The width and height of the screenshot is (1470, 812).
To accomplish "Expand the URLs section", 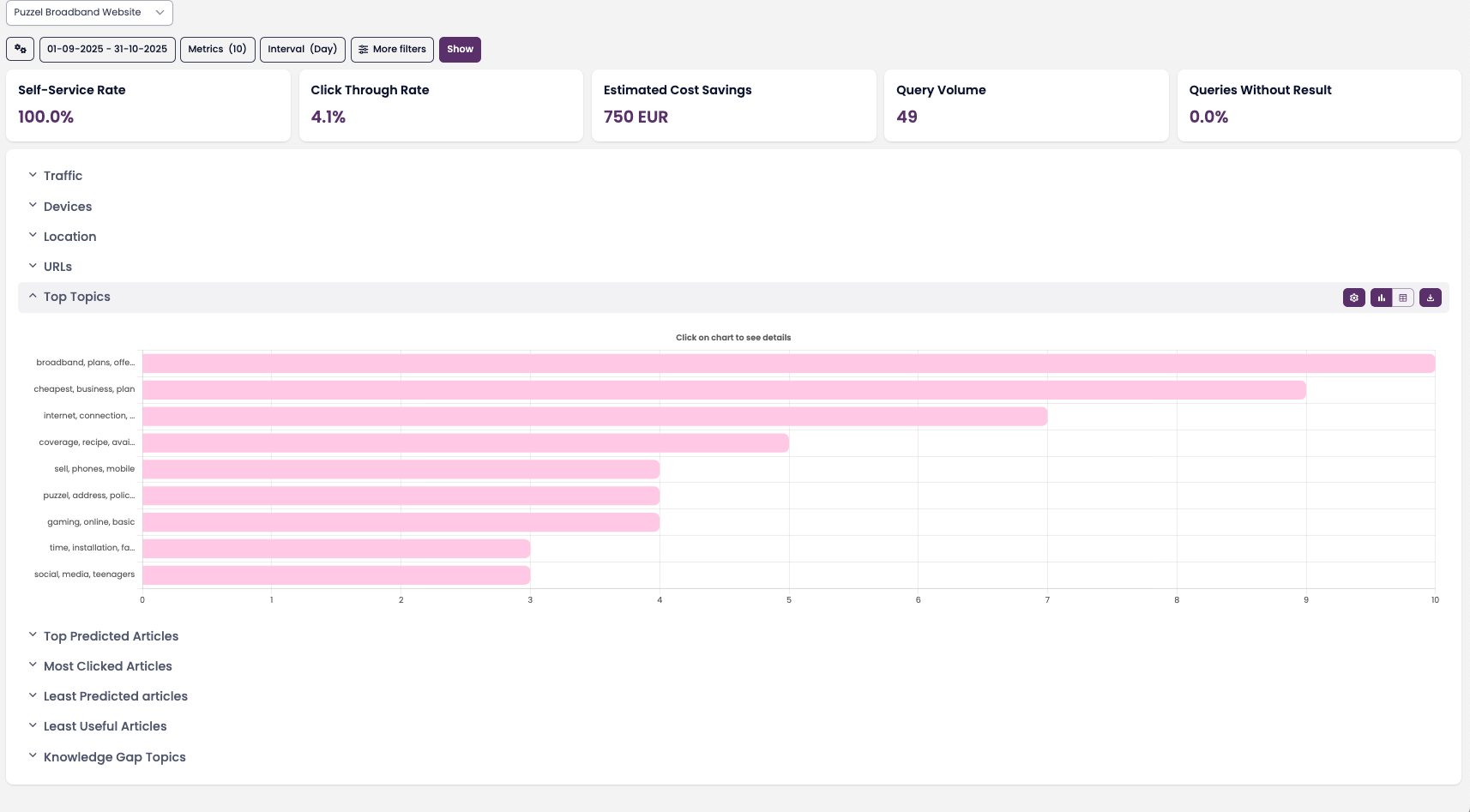I will pos(57,267).
